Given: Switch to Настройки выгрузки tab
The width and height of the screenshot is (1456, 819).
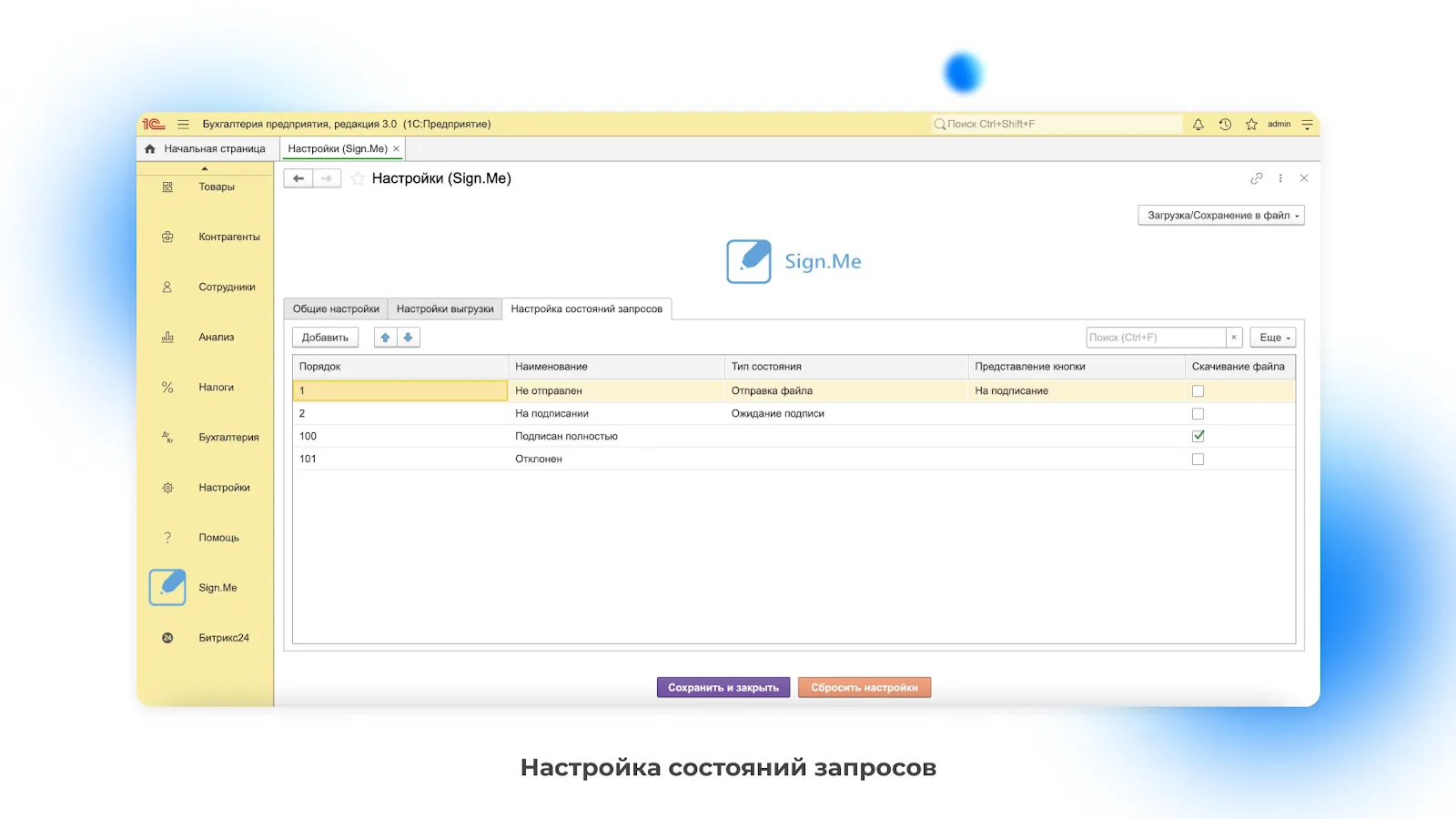Looking at the screenshot, I should point(445,309).
